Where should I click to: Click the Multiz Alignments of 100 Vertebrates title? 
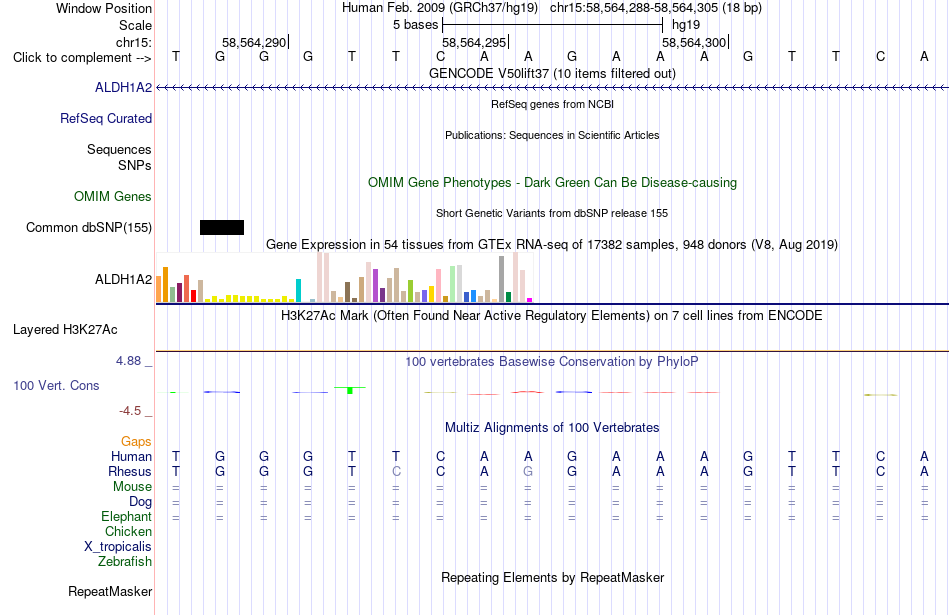coord(552,428)
